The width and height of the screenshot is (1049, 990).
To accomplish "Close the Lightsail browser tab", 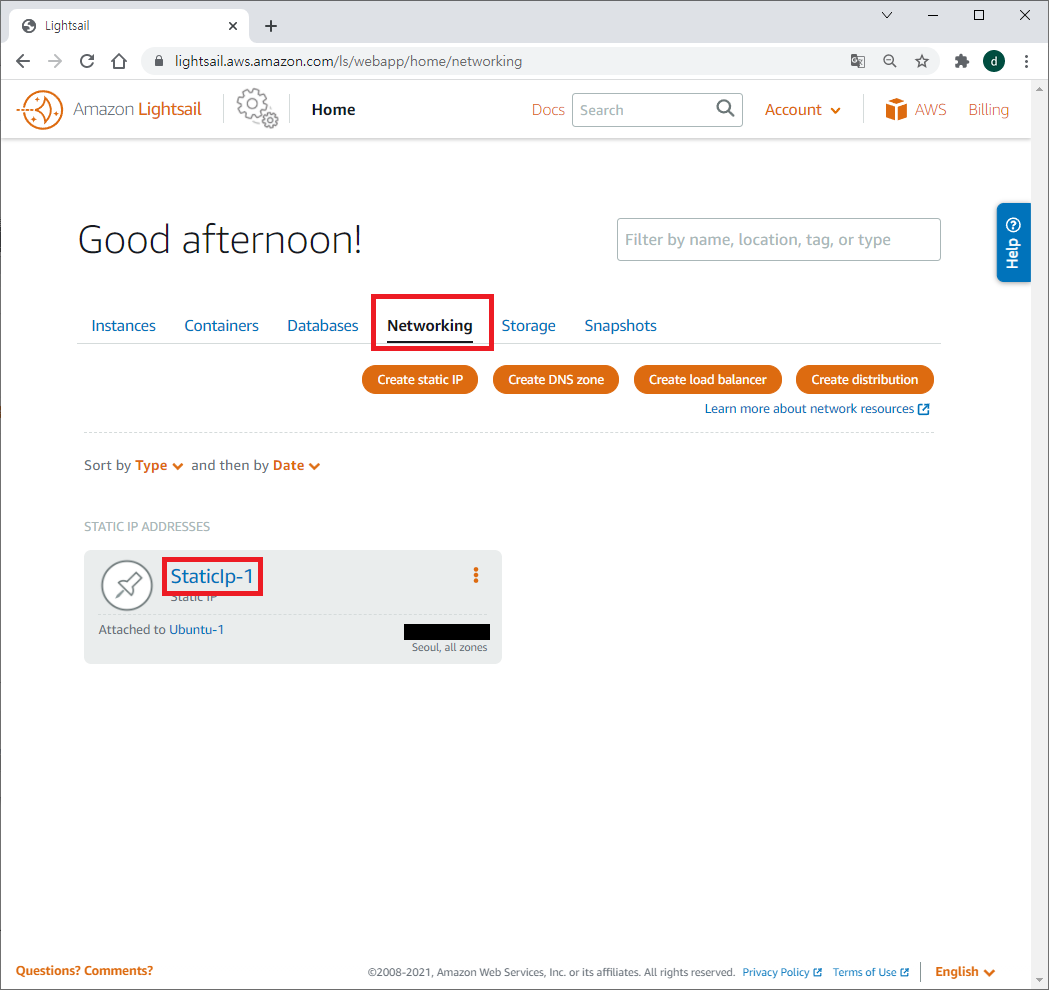I will click(233, 26).
